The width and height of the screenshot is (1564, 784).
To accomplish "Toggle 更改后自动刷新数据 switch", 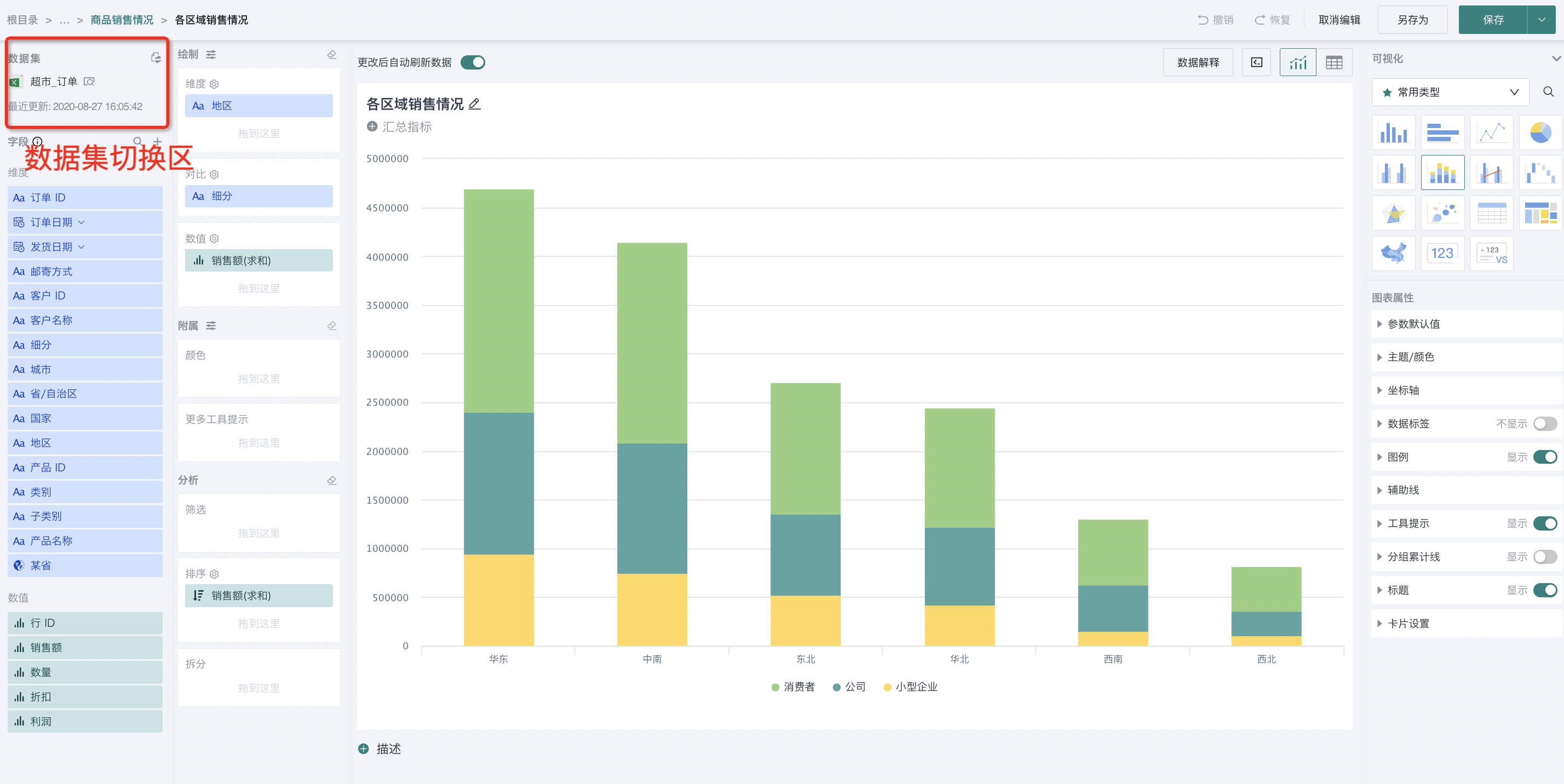I will point(473,62).
